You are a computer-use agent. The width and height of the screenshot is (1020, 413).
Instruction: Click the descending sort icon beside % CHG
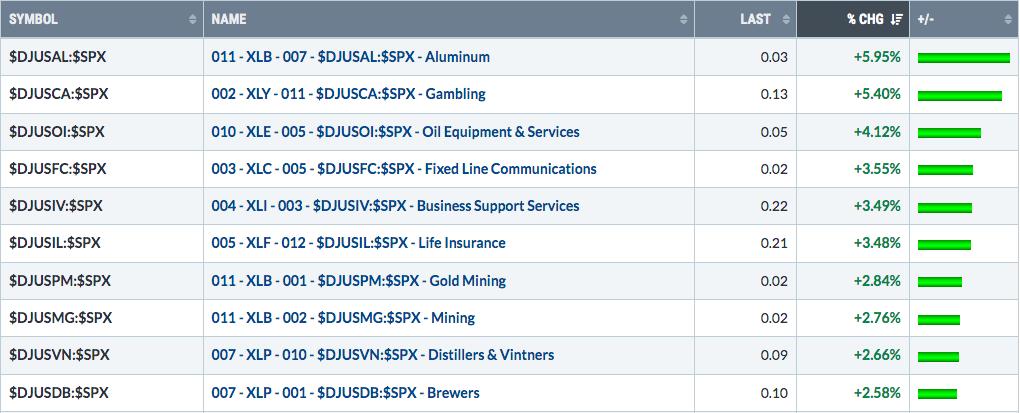(x=897, y=20)
